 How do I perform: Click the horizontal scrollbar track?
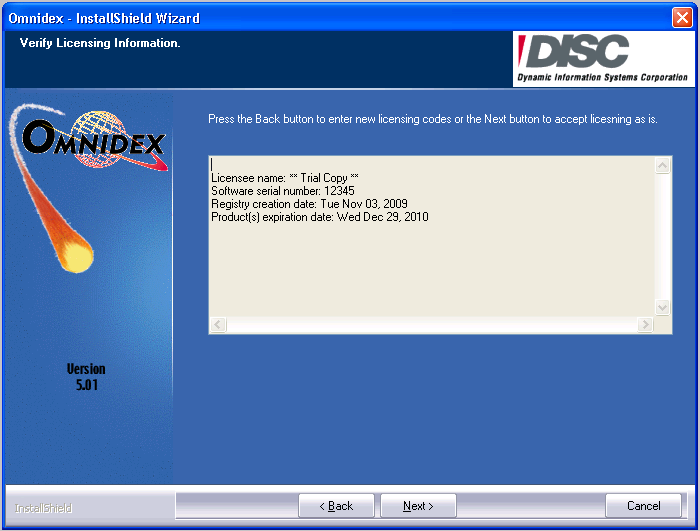coord(432,325)
